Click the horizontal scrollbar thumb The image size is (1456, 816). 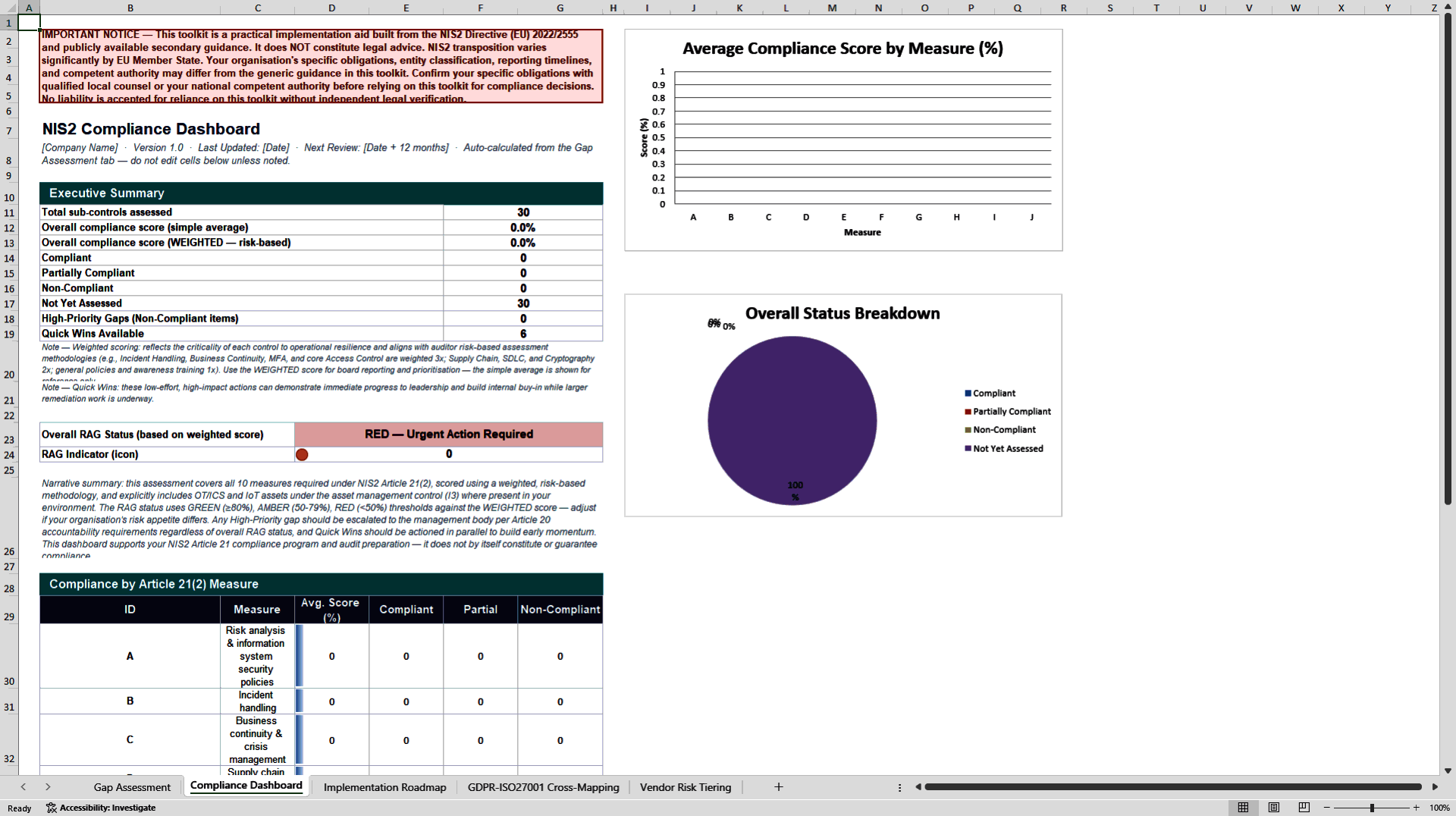(1172, 787)
